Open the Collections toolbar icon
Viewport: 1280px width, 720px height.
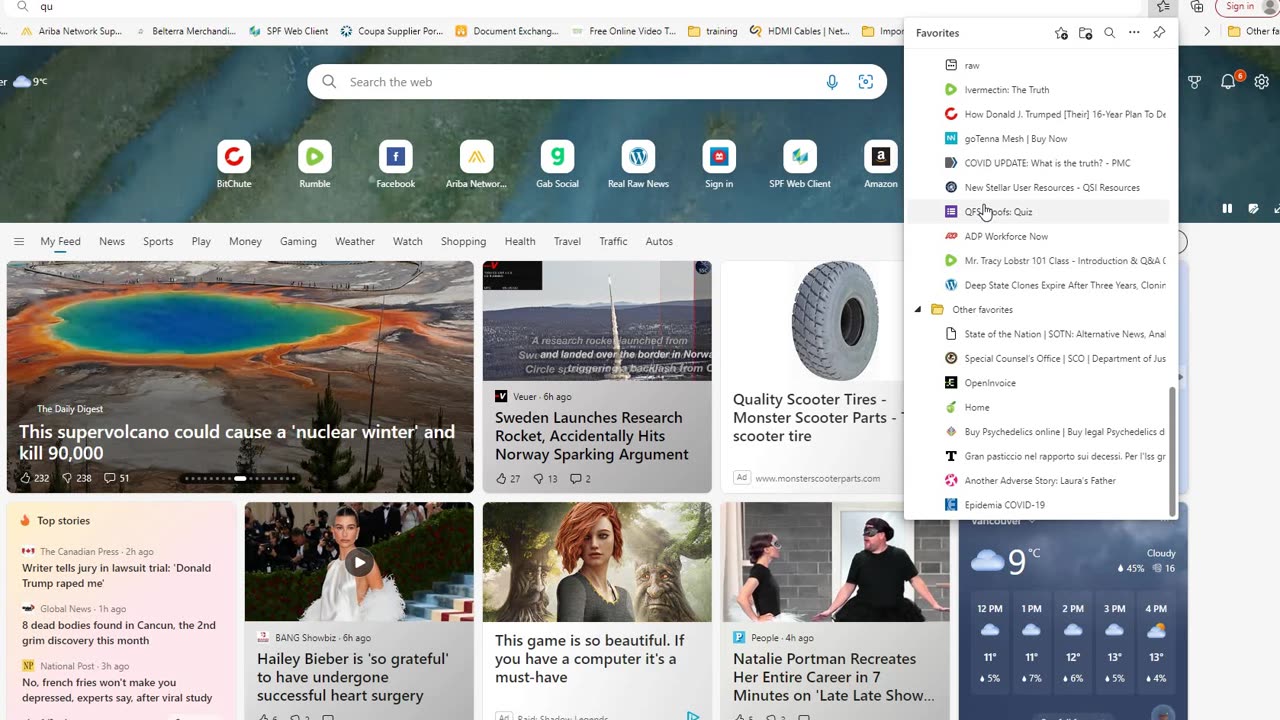point(1197,6)
